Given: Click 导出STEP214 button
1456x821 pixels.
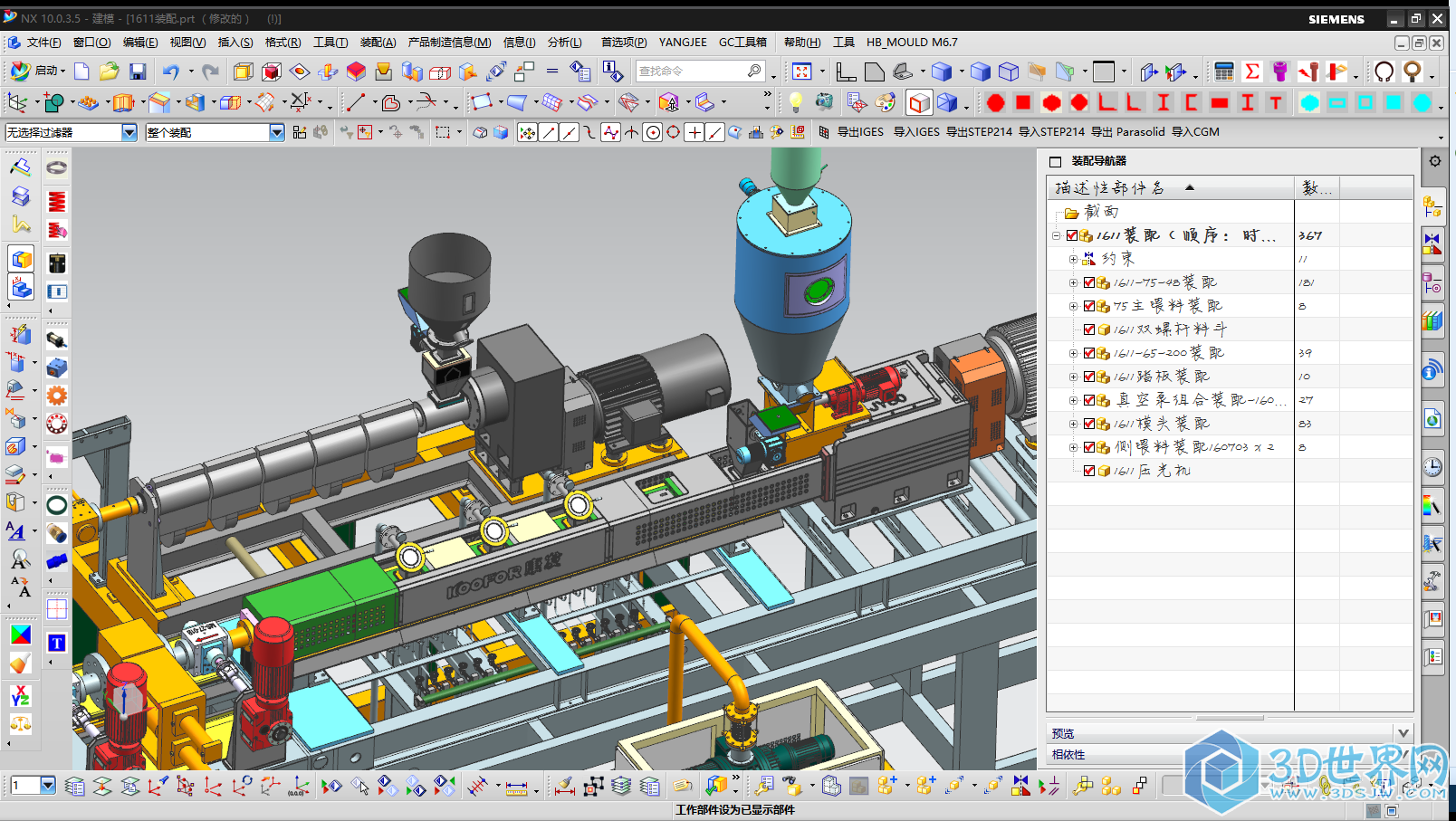Looking at the screenshot, I should (979, 132).
